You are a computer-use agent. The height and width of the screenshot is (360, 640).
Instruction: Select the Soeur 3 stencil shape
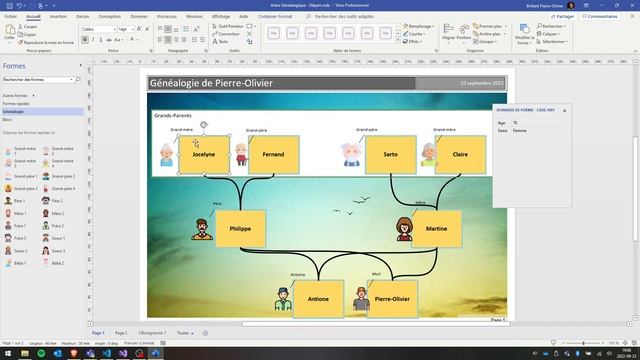(53, 251)
